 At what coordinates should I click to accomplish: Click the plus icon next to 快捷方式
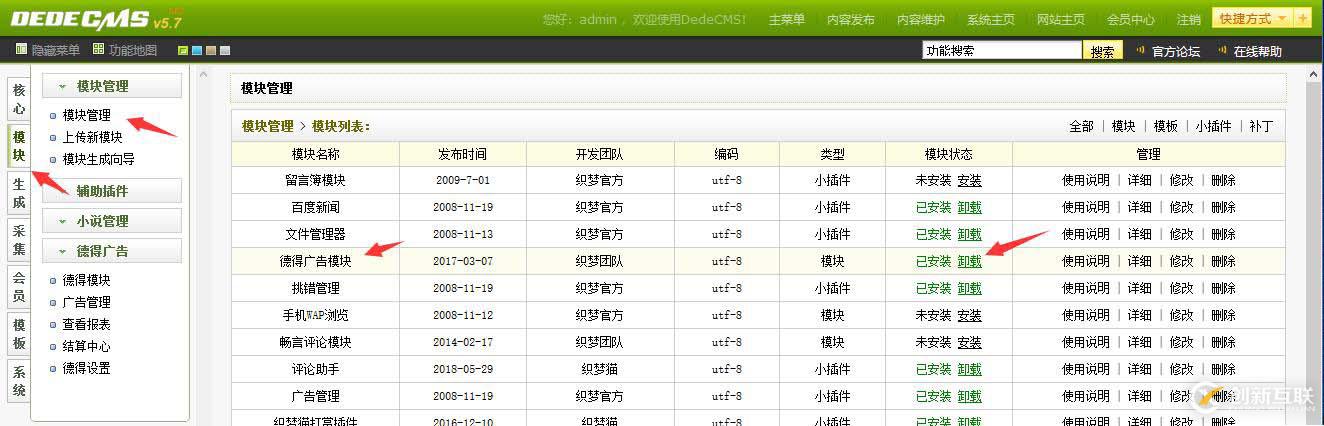click(x=1302, y=18)
